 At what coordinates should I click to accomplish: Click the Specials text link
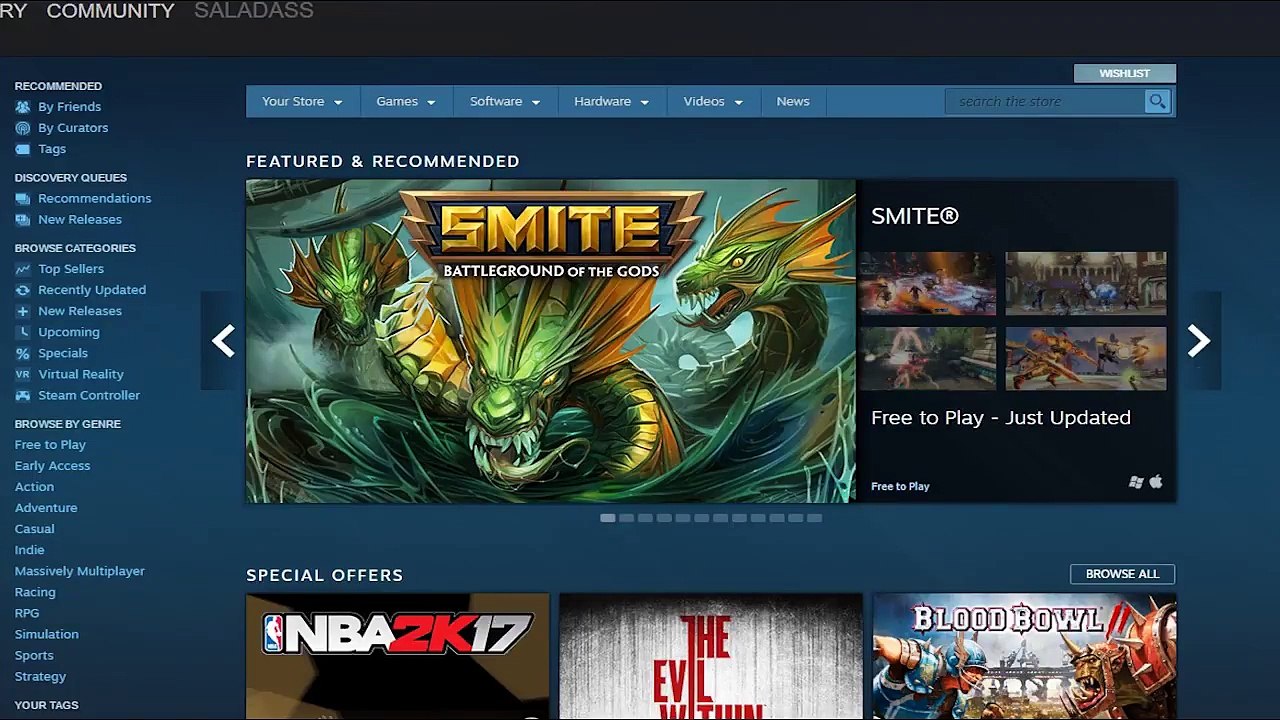click(x=63, y=353)
